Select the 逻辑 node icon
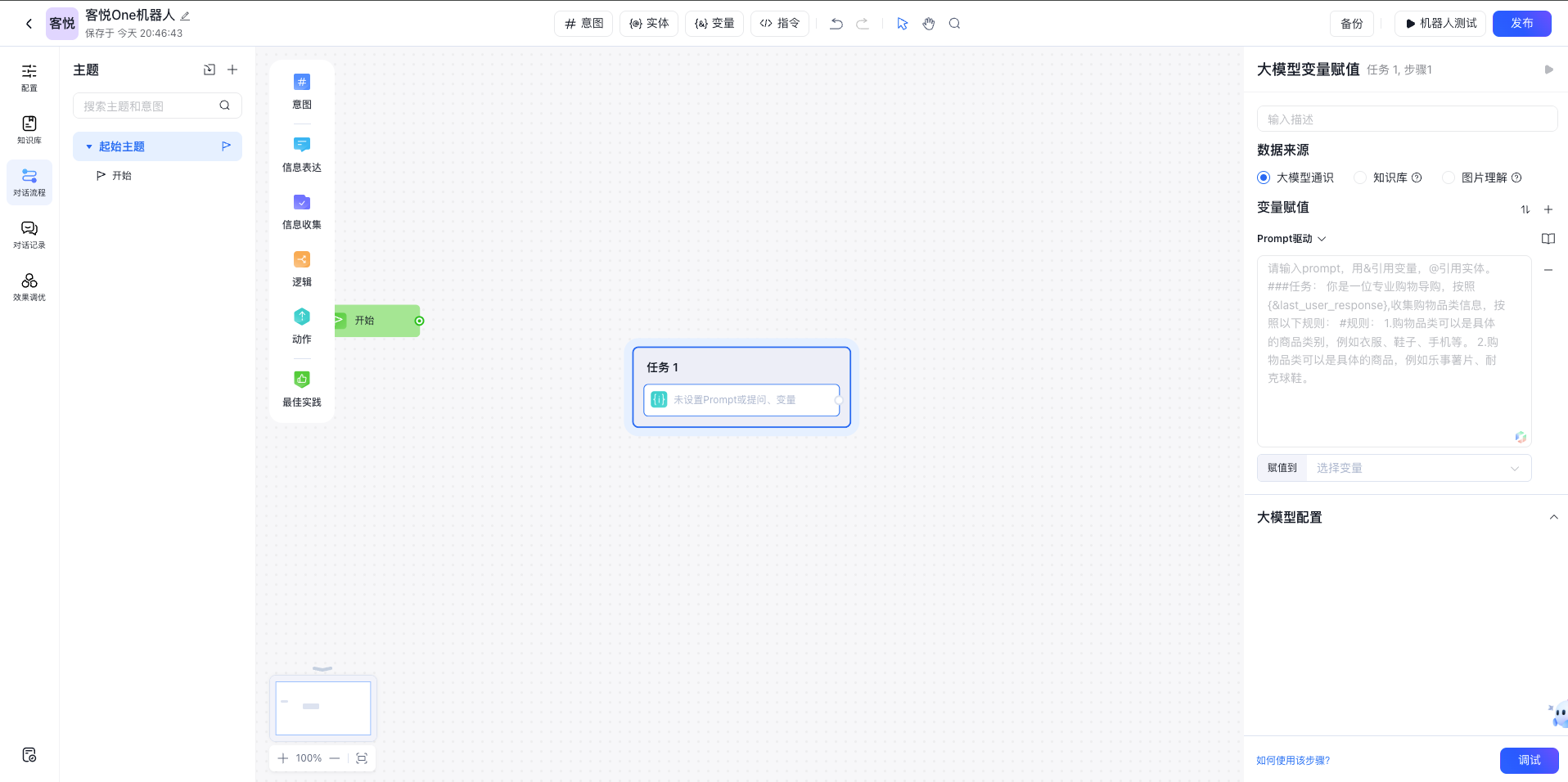 point(302,260)
